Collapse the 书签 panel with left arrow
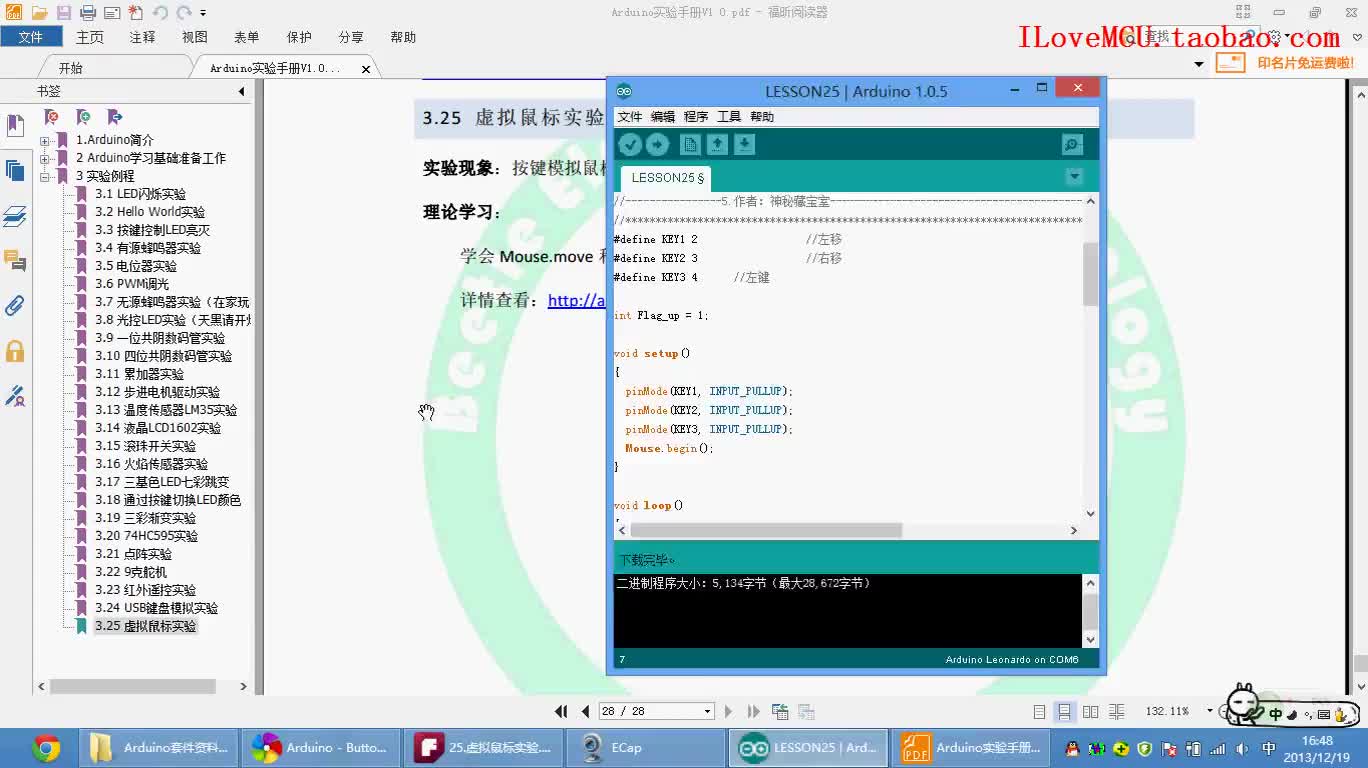Image resolution: width=1368 pixels, height=768 pixels. [x=241, y=91]
